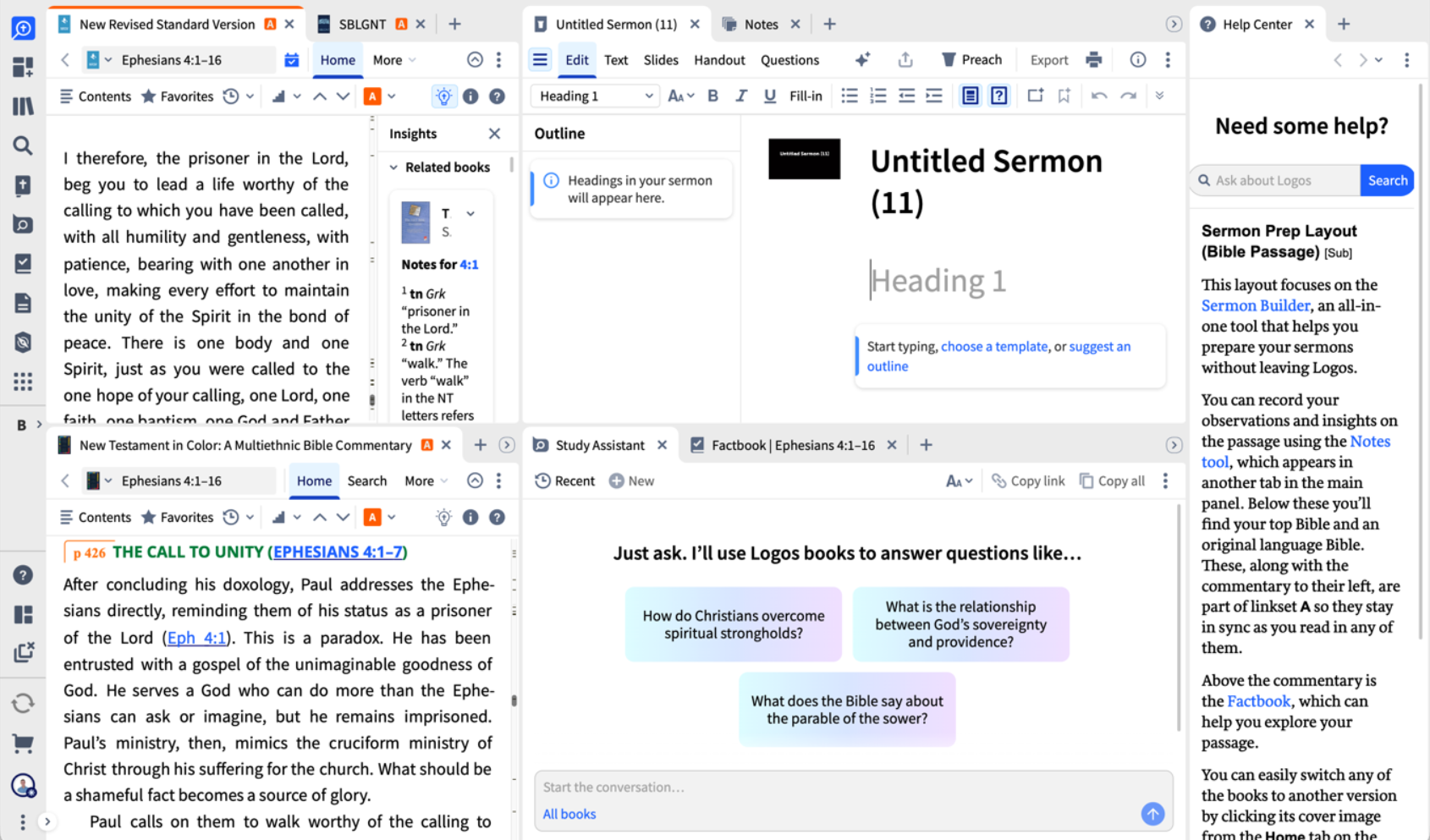Click the commentary panel vertical scrollbar
1430x840 pixels.
(514, 700)
